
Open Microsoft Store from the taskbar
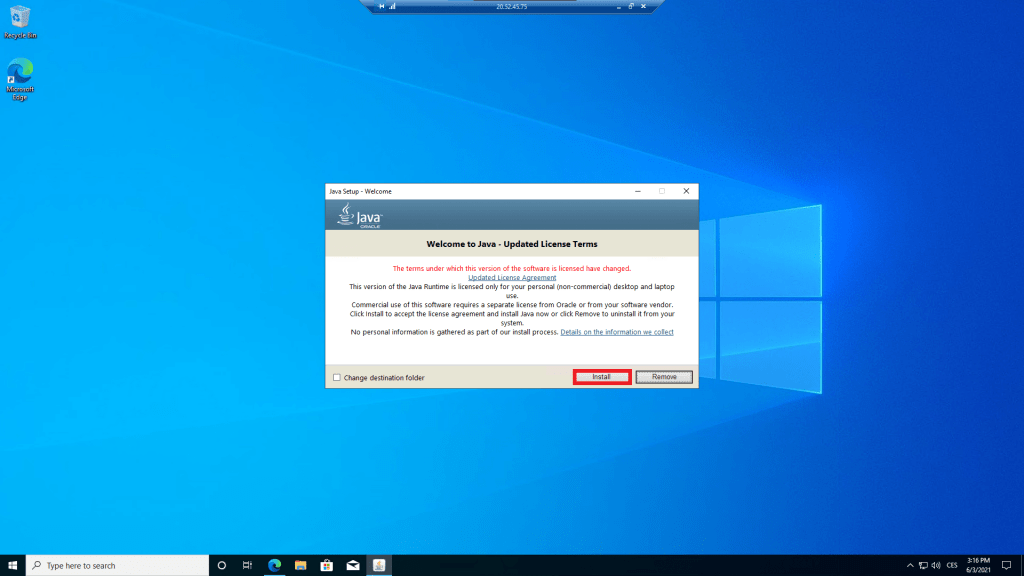point(326,565)
